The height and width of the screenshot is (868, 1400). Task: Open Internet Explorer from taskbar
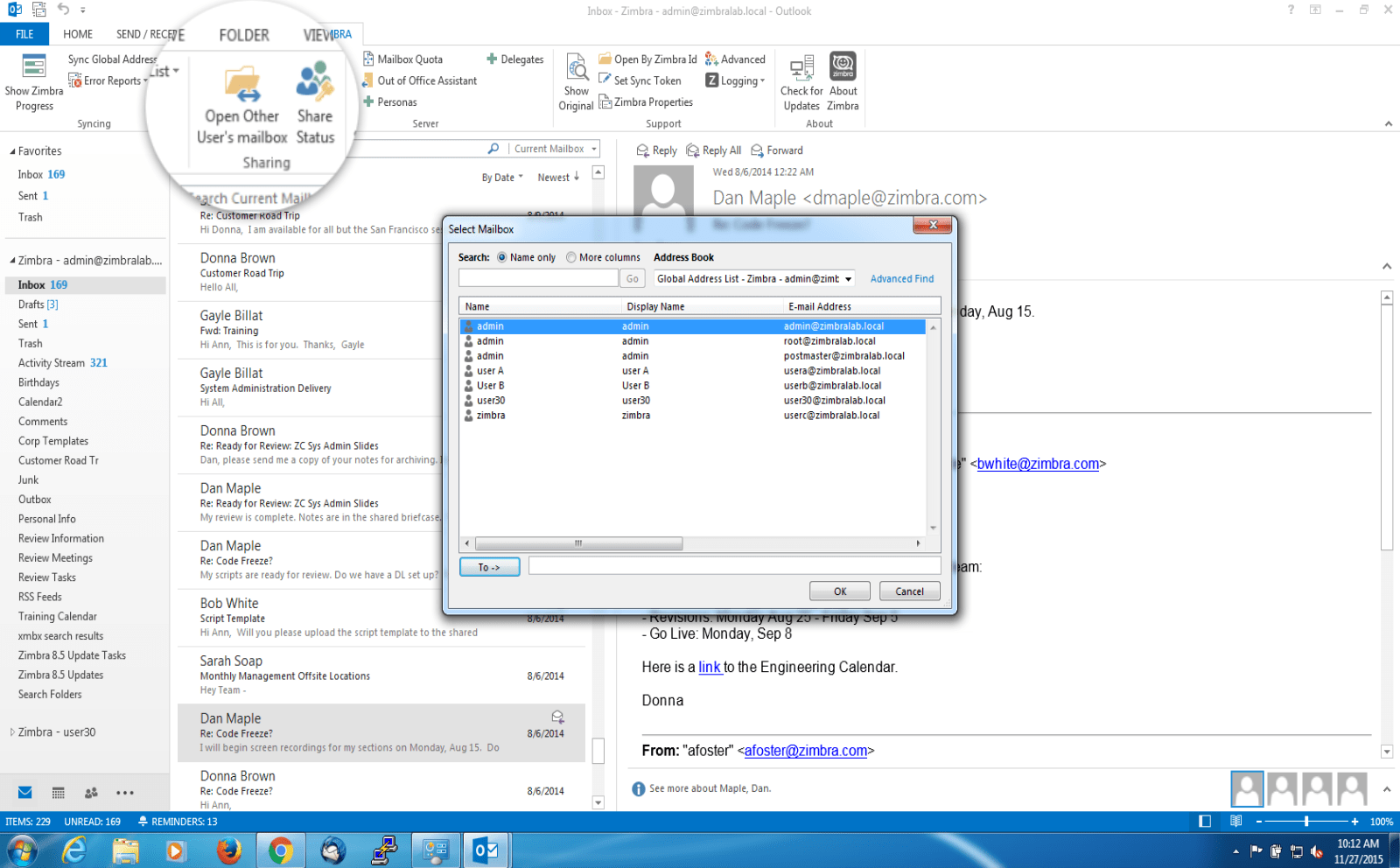click(73, 850)
